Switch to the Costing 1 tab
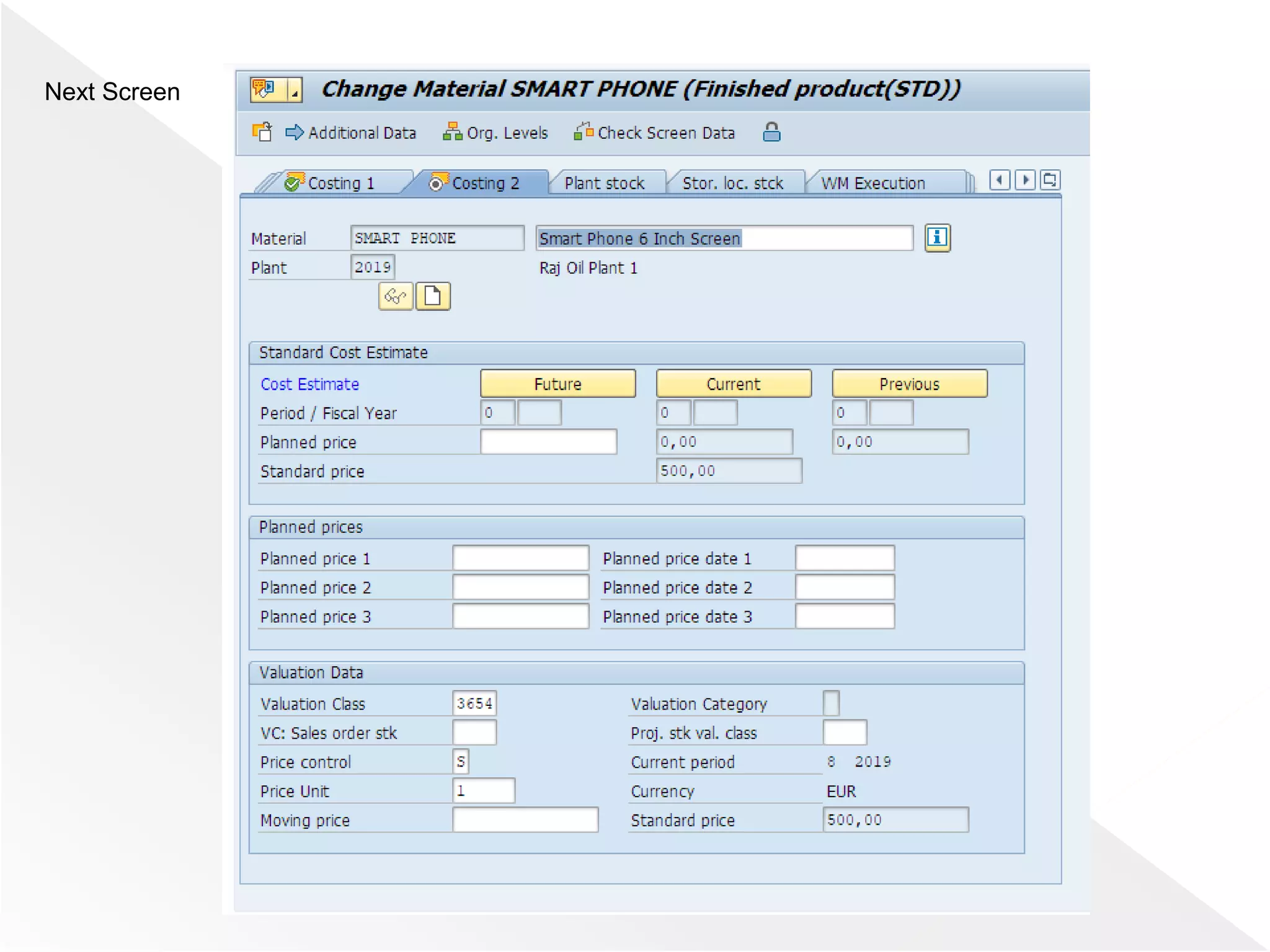Viewport: 1270px width, 952px height. tap(340, 183)
